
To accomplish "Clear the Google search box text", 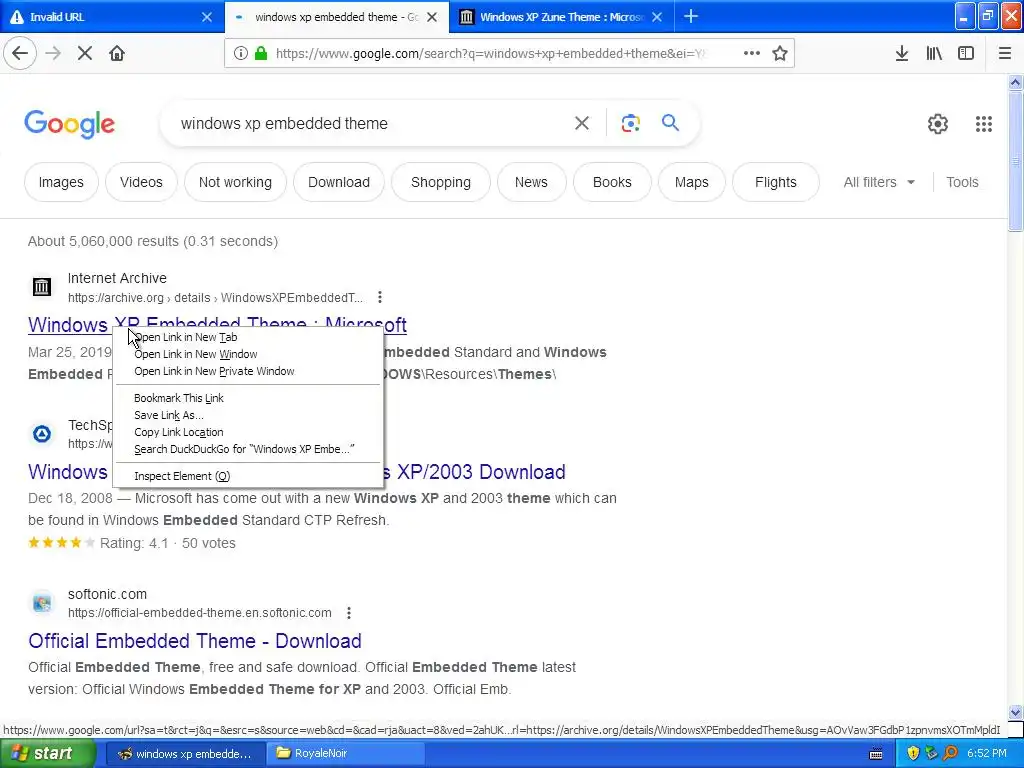I will pos(581,123).
